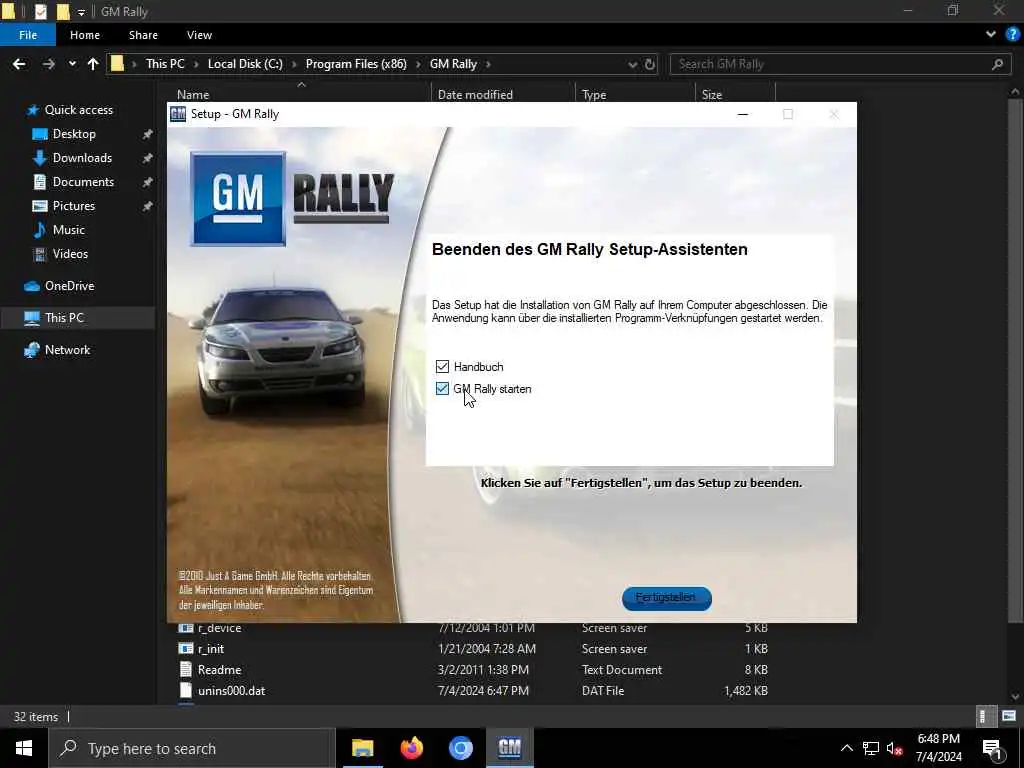Toggle the GM Rally starten checkbox
Image resolution: width=1024 pixels, height=768 pixels.
(442, 389)
